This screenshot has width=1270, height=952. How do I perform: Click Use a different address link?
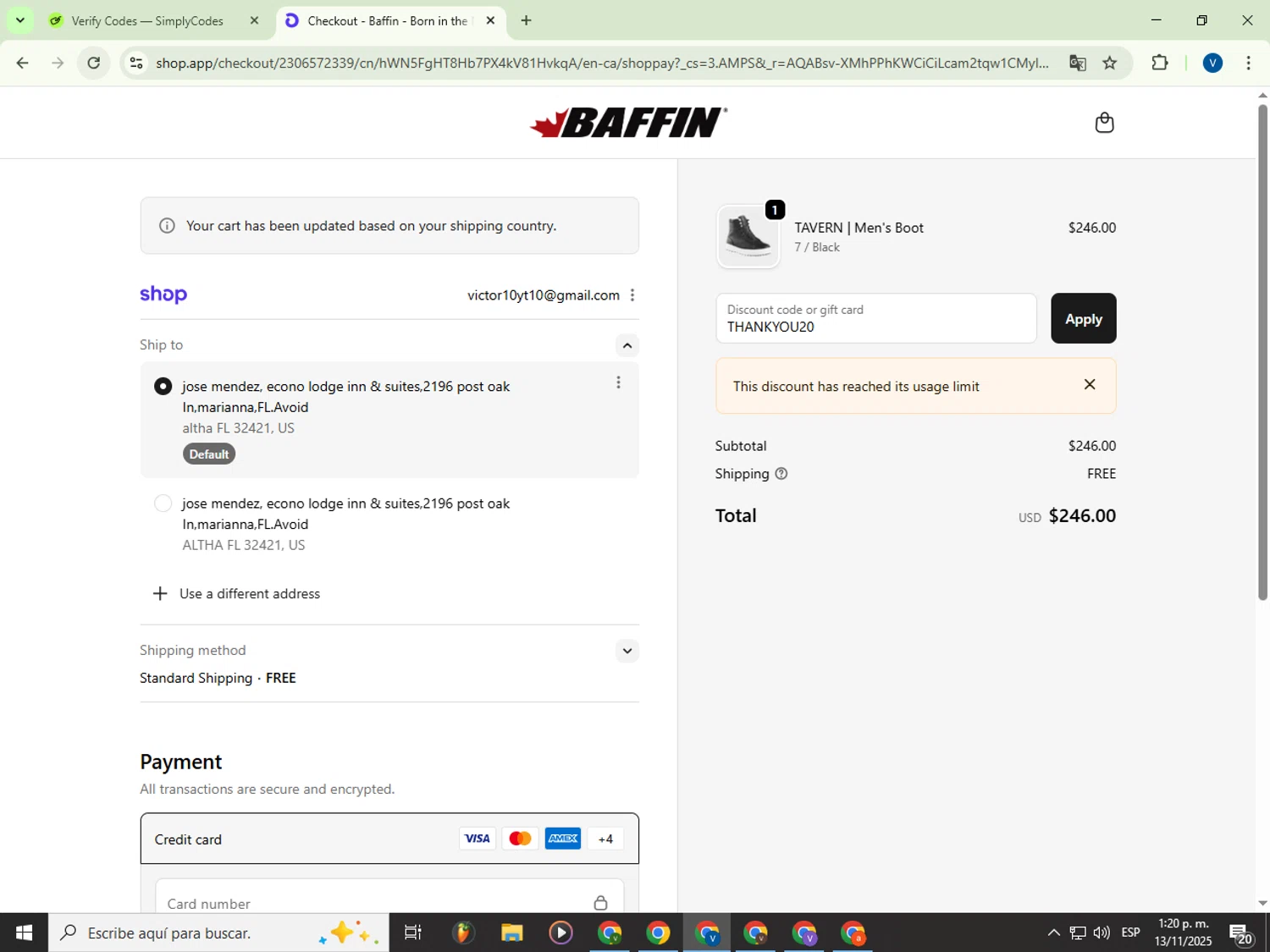coord(250,593)
